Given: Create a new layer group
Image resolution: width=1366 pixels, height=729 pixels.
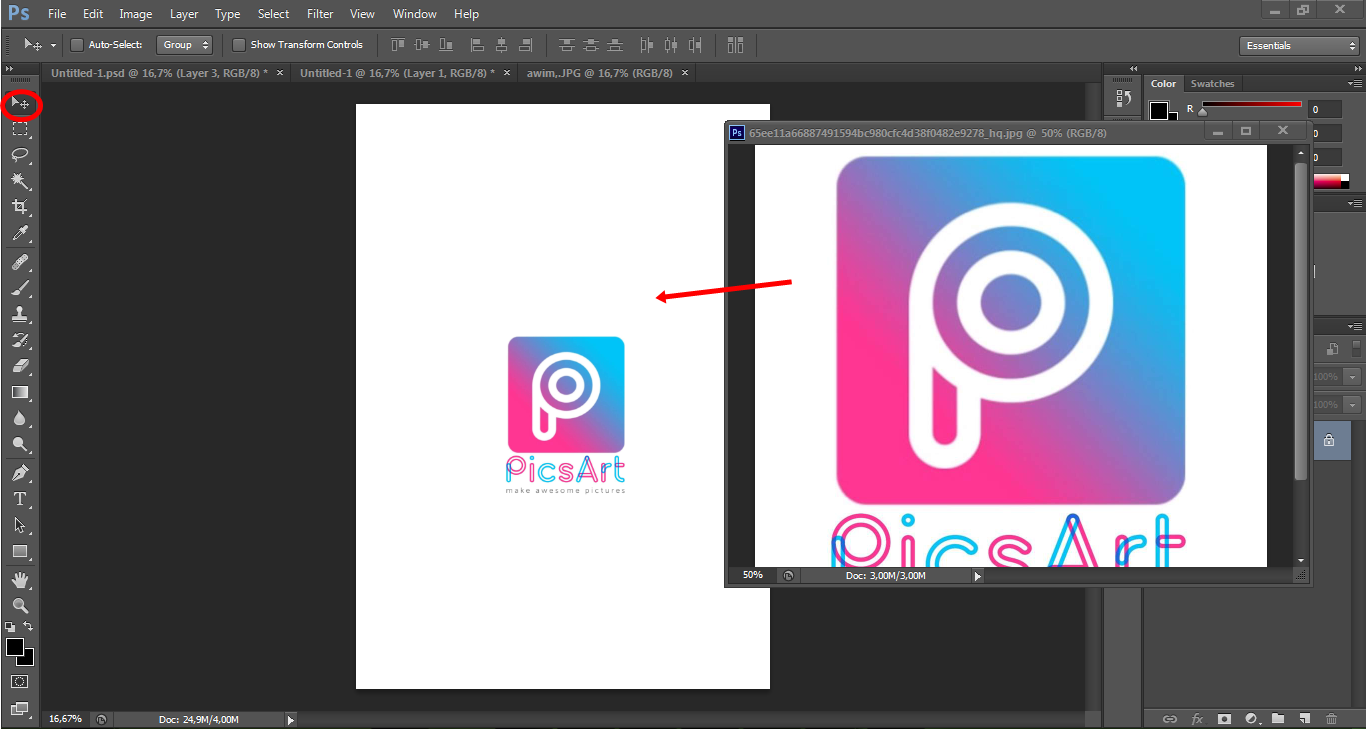Looking at the screenshot, I should tap(1278, 719).
